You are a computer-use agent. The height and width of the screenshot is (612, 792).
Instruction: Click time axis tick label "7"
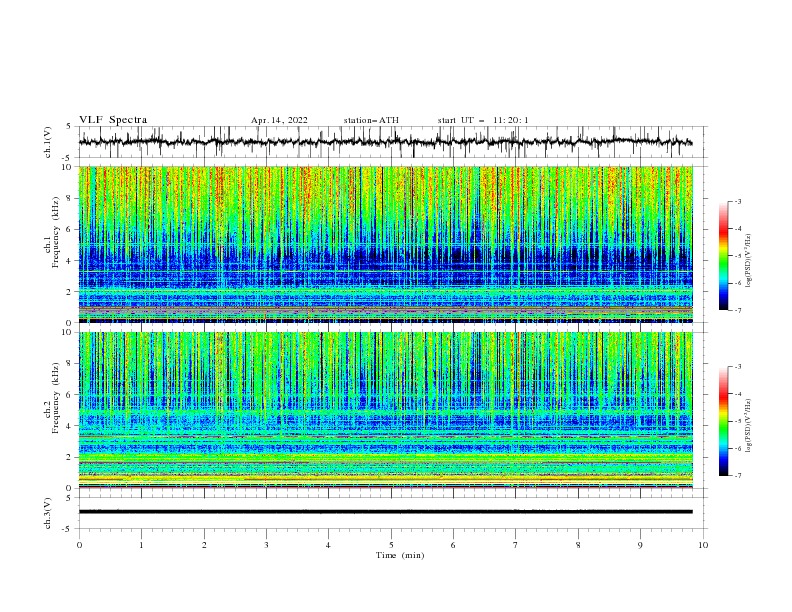pyautogui.click(x=516, y=545)
